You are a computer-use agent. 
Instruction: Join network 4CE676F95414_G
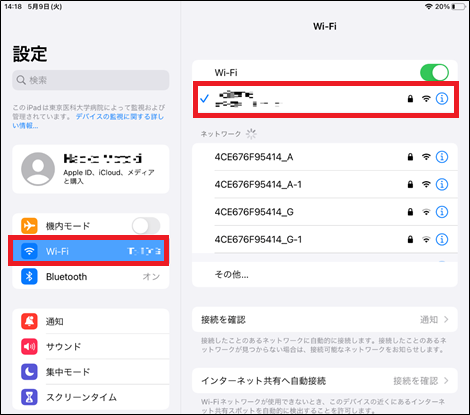click(x=325, y=212)
